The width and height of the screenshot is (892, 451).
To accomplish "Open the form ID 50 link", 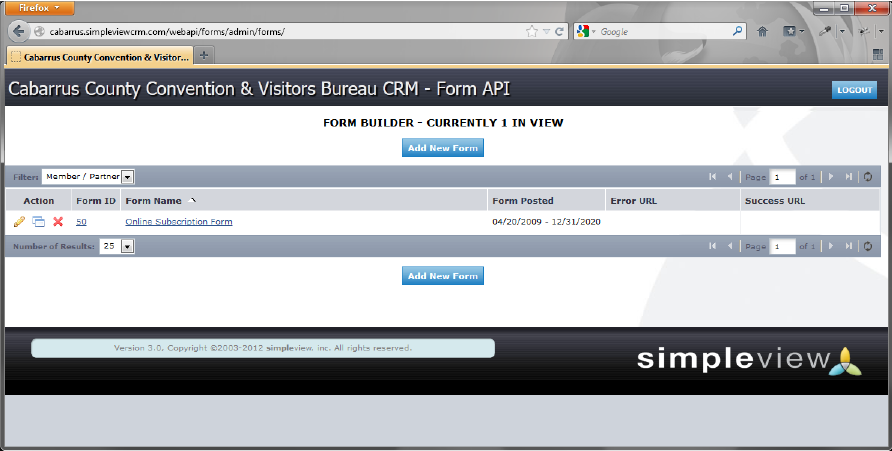I will (x=81, y=222).
